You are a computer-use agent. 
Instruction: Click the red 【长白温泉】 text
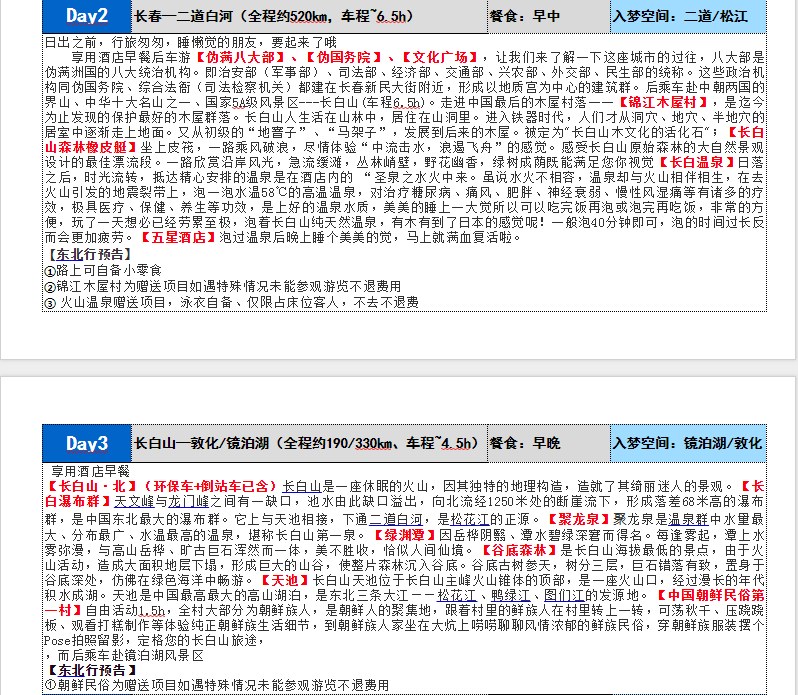pos(697,162)
